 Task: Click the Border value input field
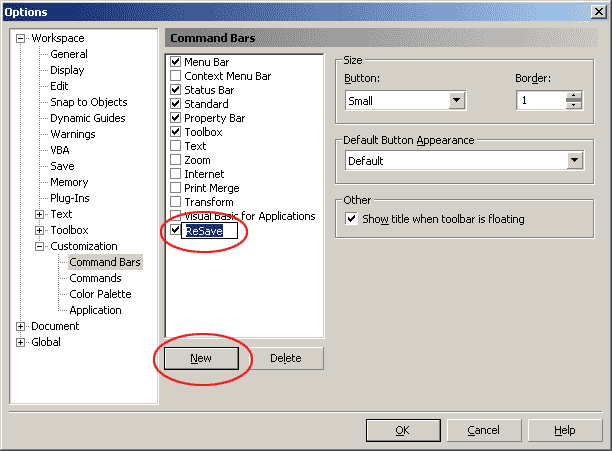click(542, 100)
